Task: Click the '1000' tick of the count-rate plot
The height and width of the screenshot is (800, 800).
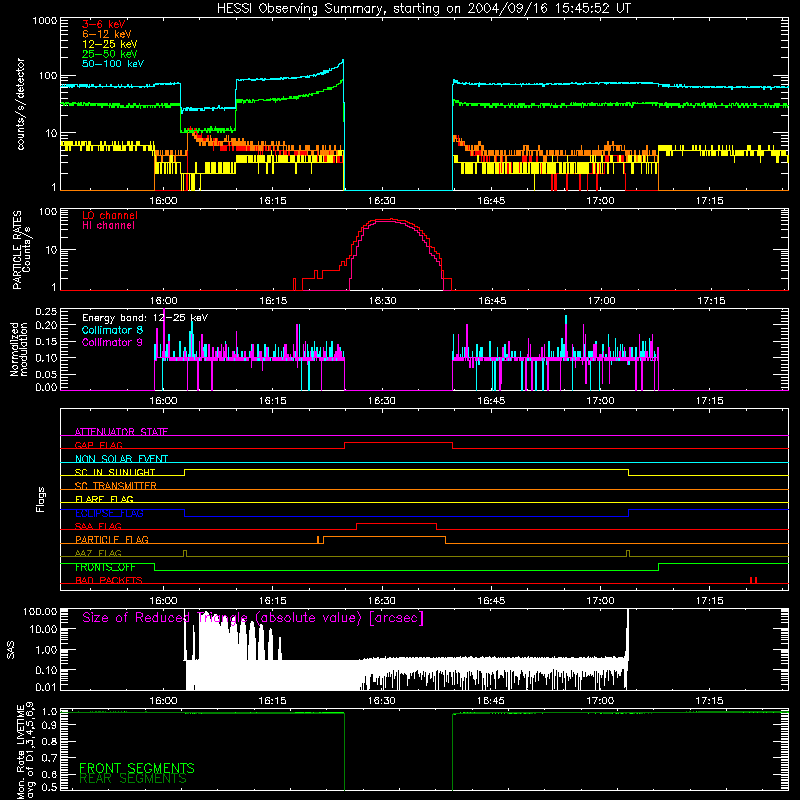Action: pyautogui.click(x=44, y=21)
